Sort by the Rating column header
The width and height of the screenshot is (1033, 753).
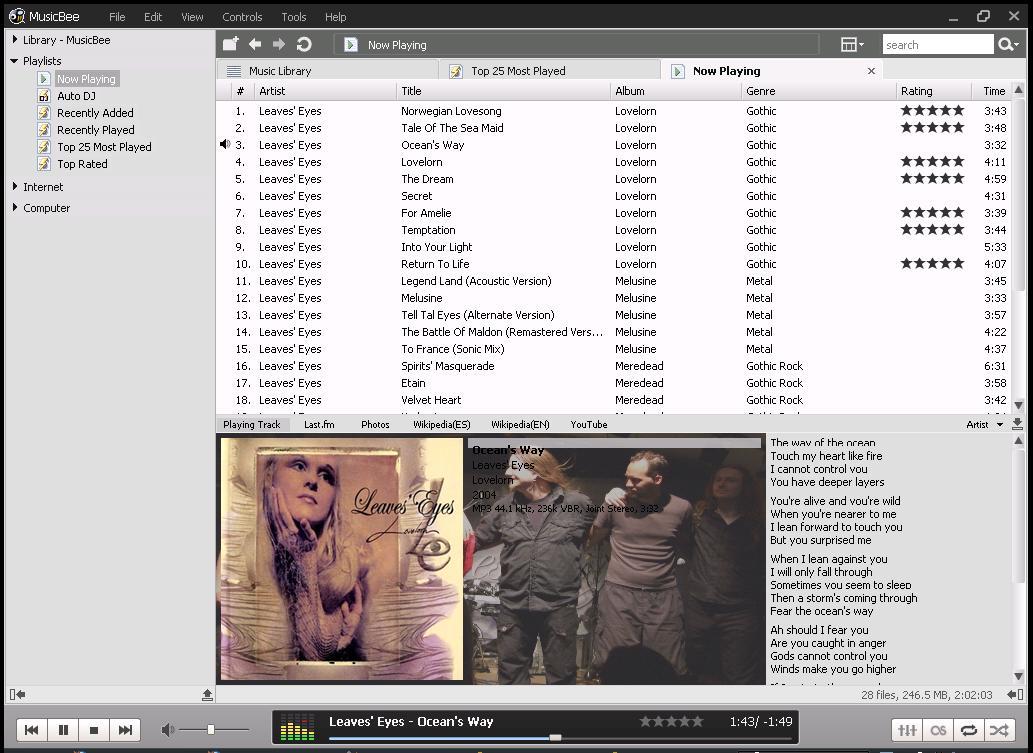click(x=934, y=91)
